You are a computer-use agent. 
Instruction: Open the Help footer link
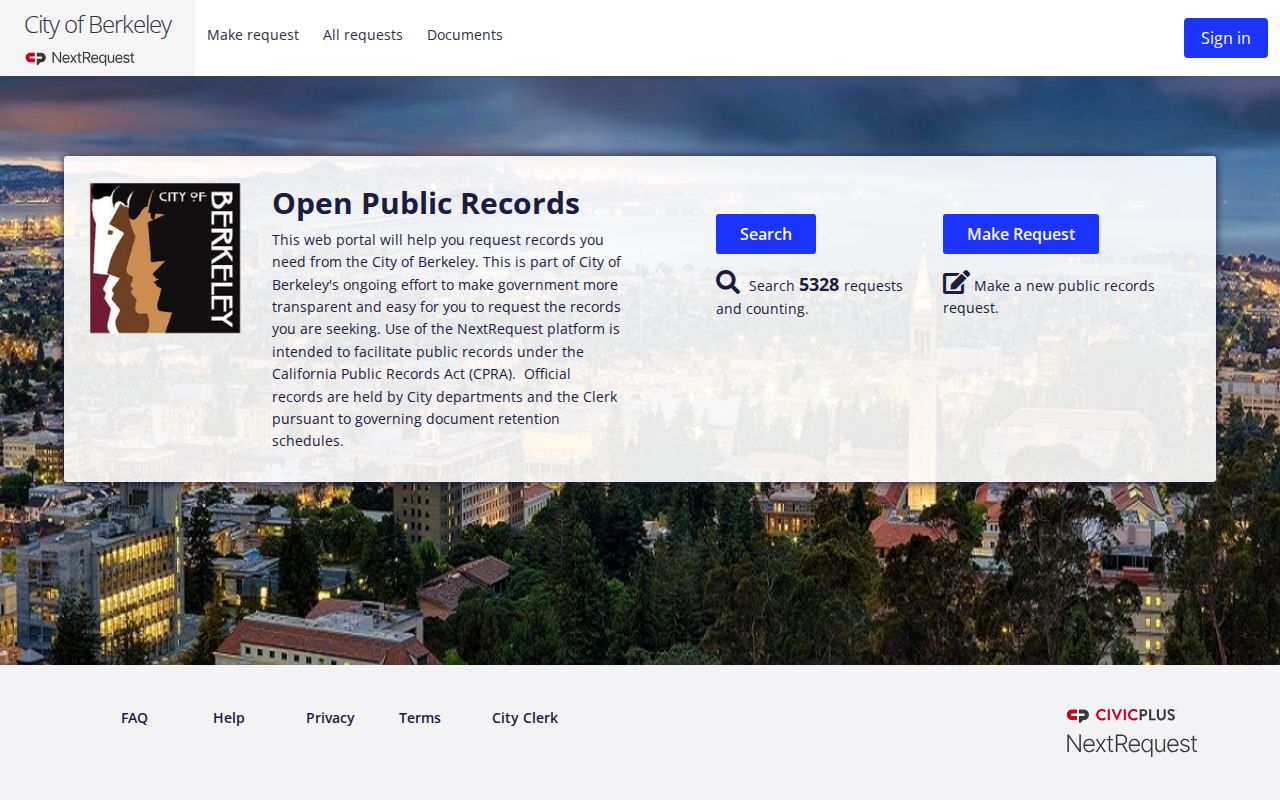coord(229,718)
